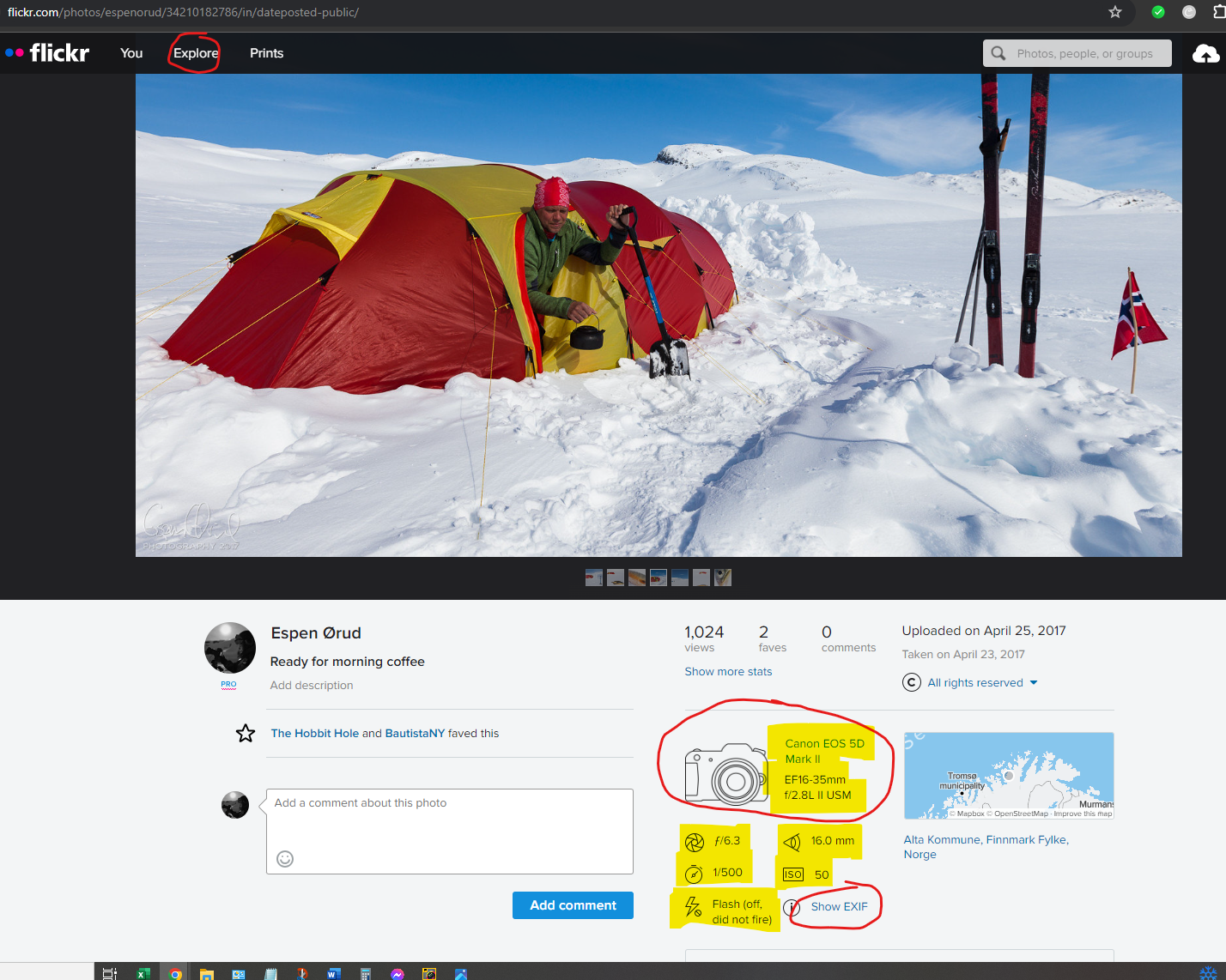Bookmark this page with the star icon
This screenshot has width=1226, height=980.
pos(1114,12)
